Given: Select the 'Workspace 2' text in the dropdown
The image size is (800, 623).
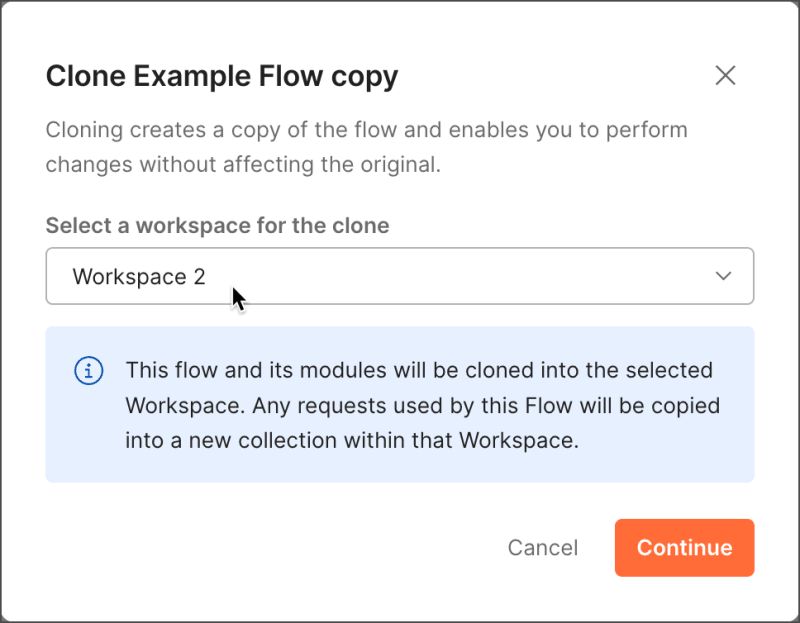Looking at the screenshot, I should [139, 277].
